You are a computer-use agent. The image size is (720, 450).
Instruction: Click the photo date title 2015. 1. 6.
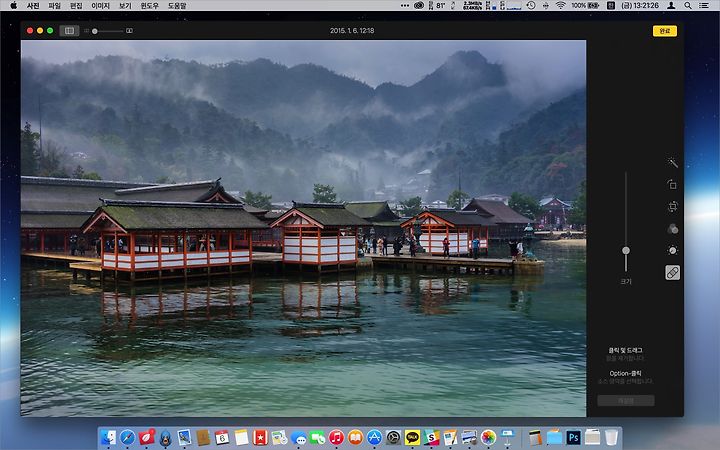(x=352, y=31)
